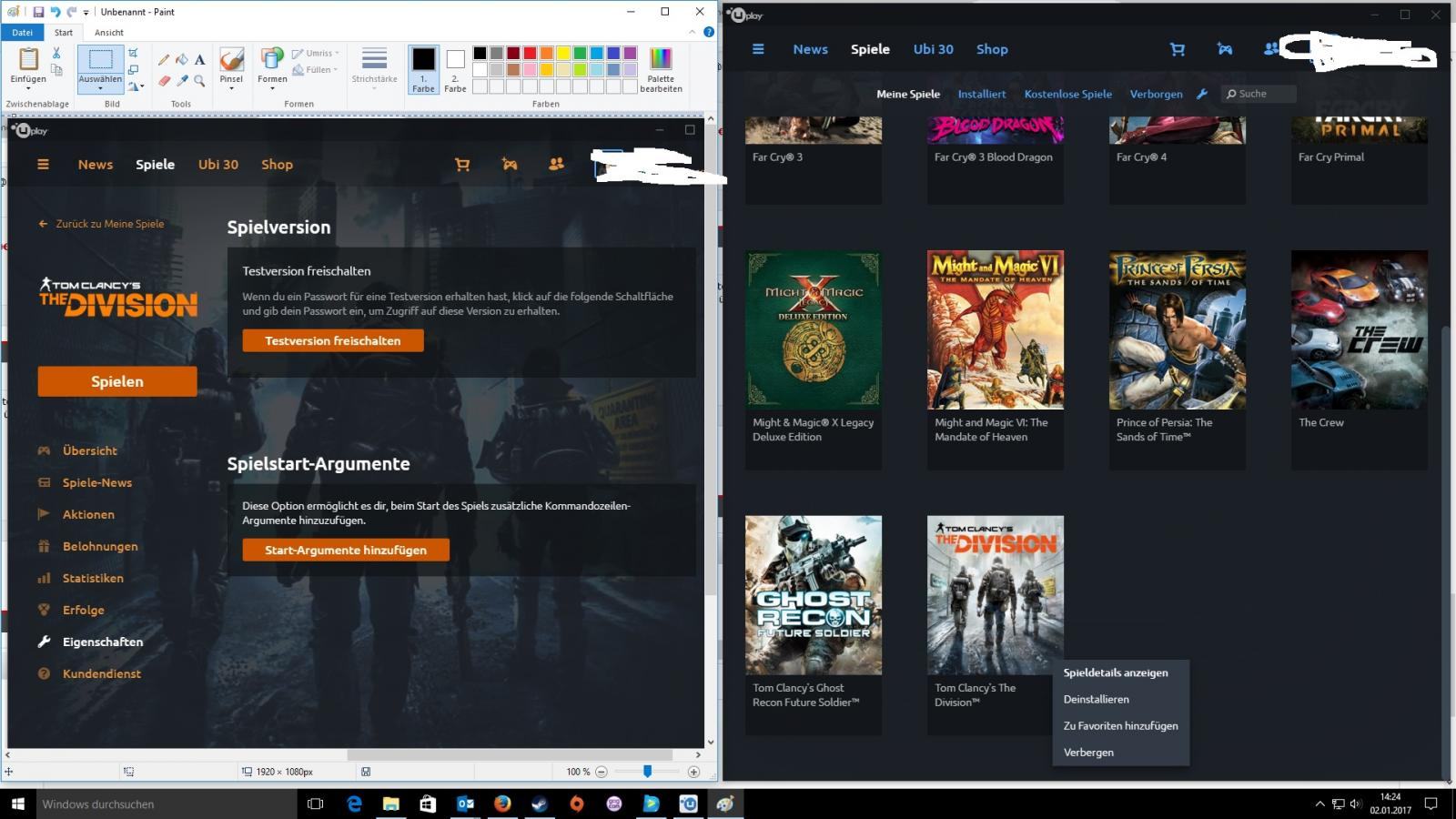Click the Copy icon below the scissors
Screen dimensions: 1456x819
click(x=56, y=69)
